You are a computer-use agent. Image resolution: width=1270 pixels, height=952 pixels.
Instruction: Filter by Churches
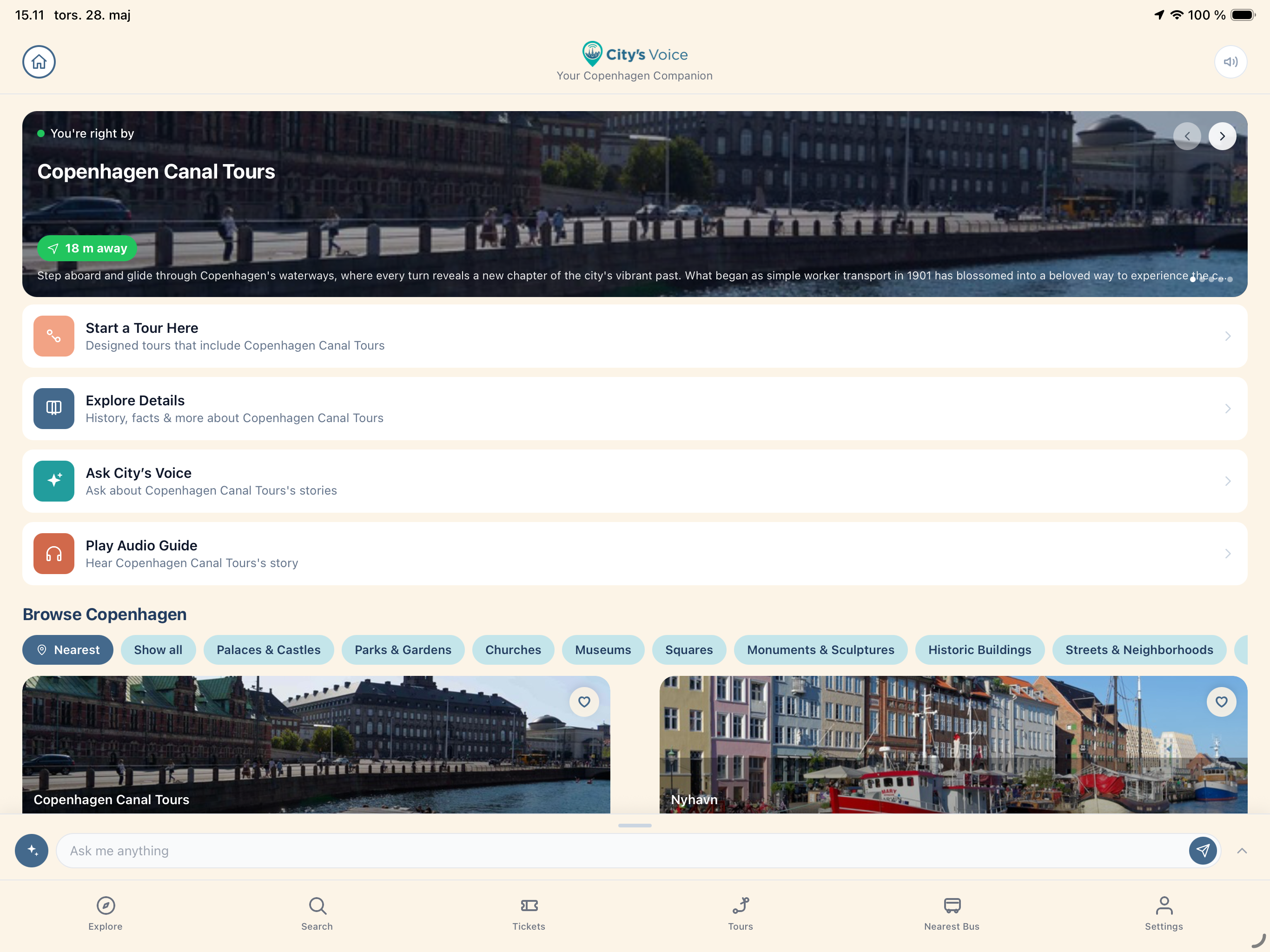point(513,649)
